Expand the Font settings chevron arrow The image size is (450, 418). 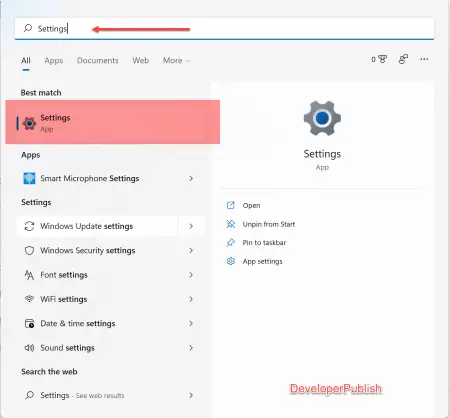coord(191,275)
